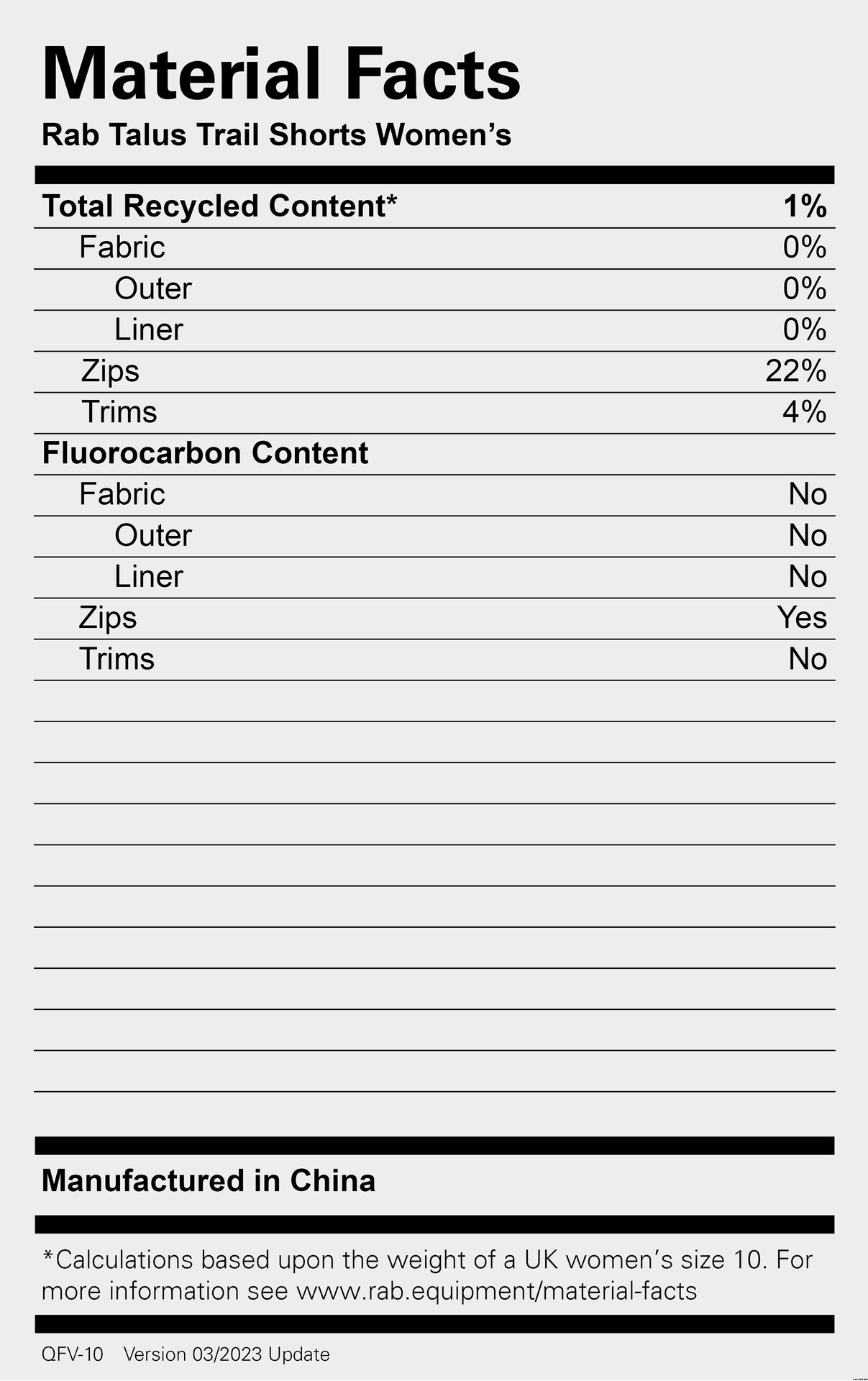Click the QFV-10 code label
This screenshot has height=1381, width=868.
(73, 1354)
